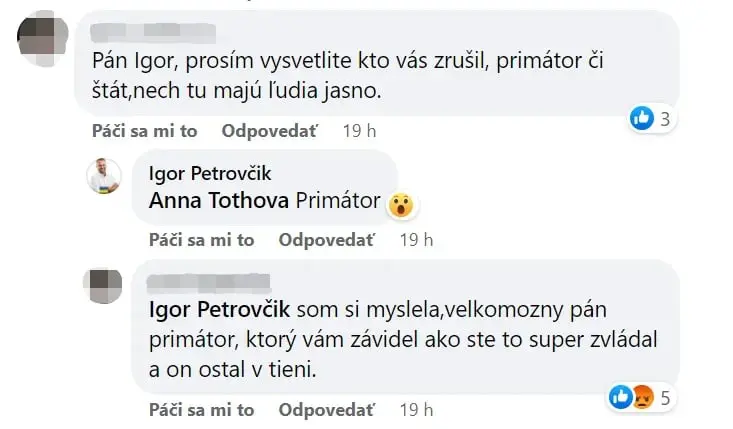733x429 pixels.
Task: Click Igor Petrovčik's profile picture
Action: [104, 175]
